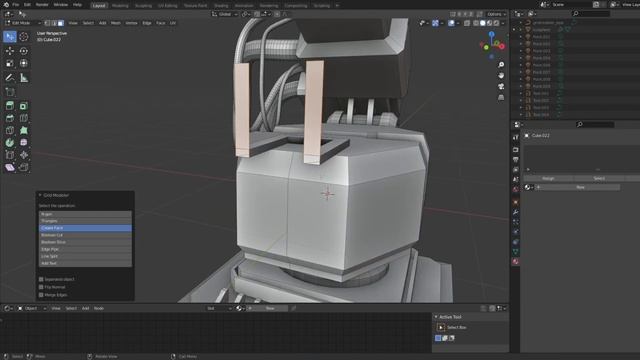640x360 pixels.
Task: Select the Select Box tool in toolbar
Action: [10, 37]
